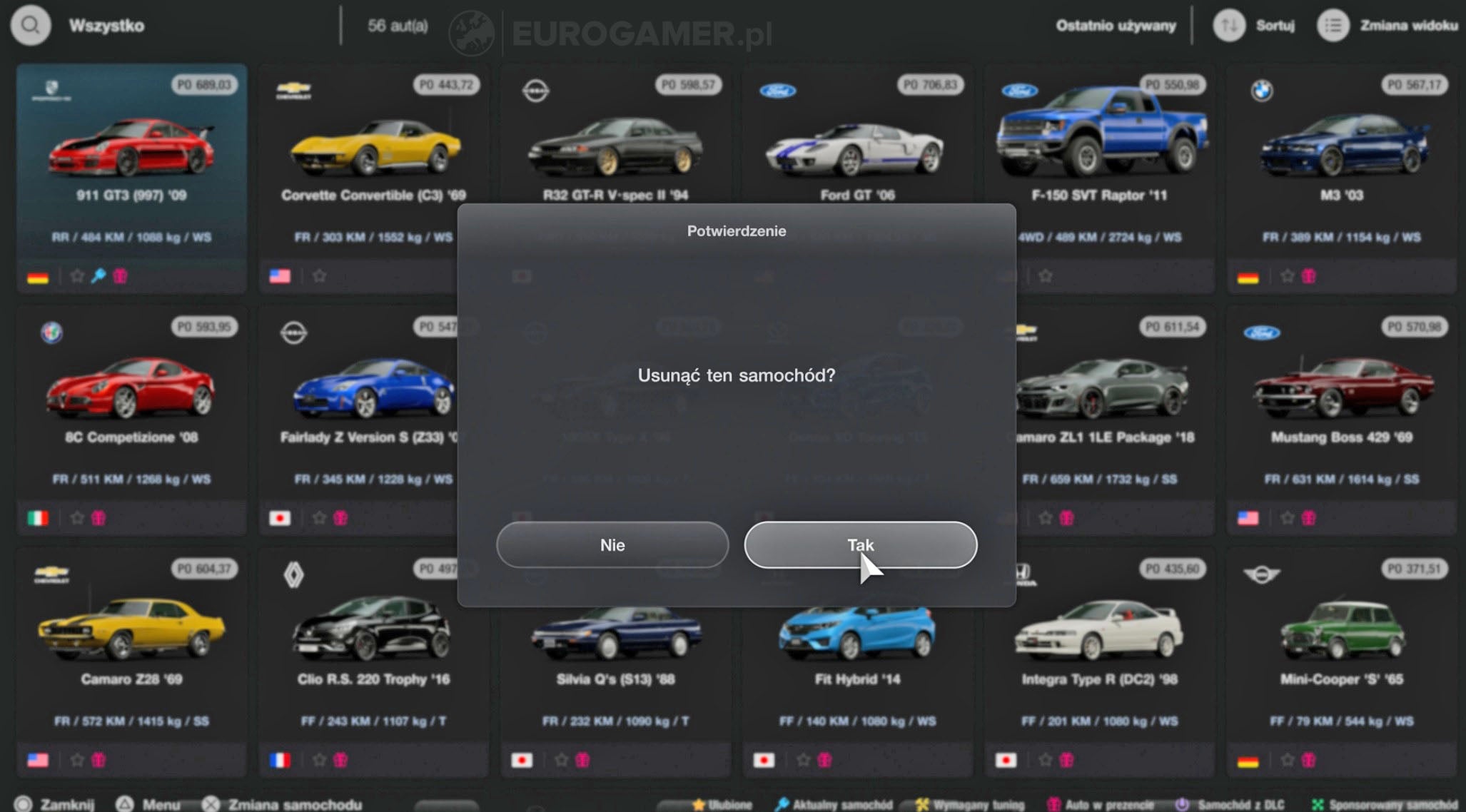Select the Corvette Convertible (C3) '69 card

coord(373,178)
